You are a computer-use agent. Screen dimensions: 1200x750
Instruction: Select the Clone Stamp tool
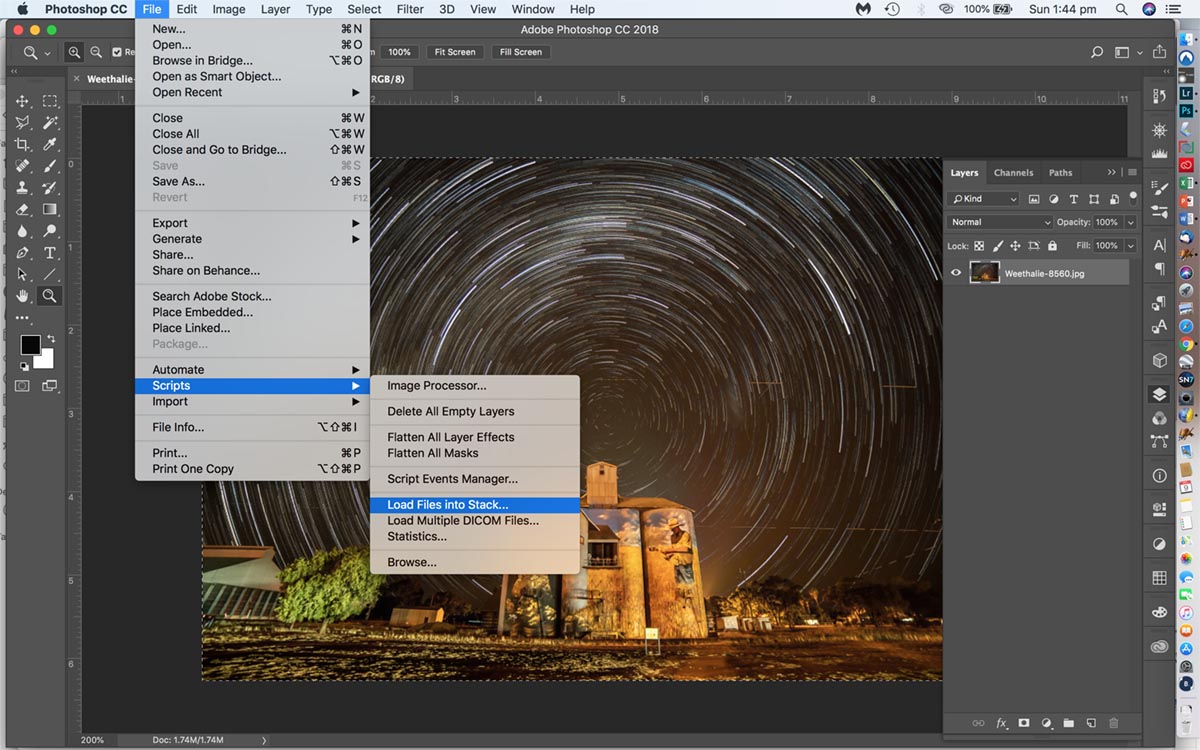tap(22, 188)
